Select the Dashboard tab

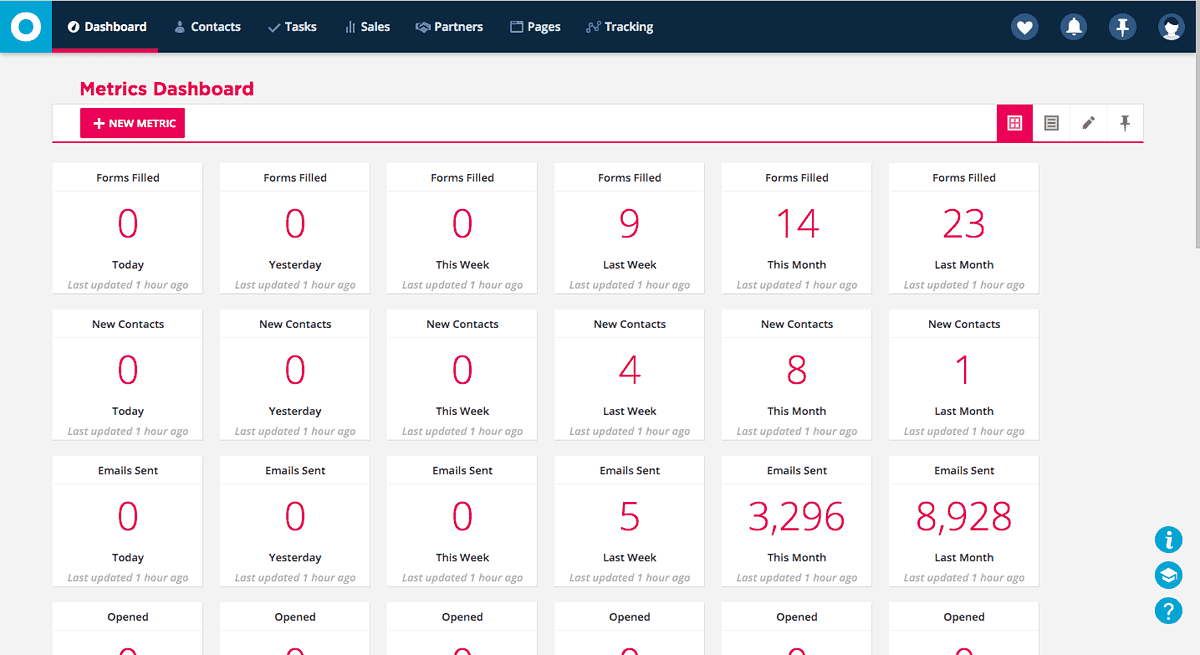[x=107, y=27]
